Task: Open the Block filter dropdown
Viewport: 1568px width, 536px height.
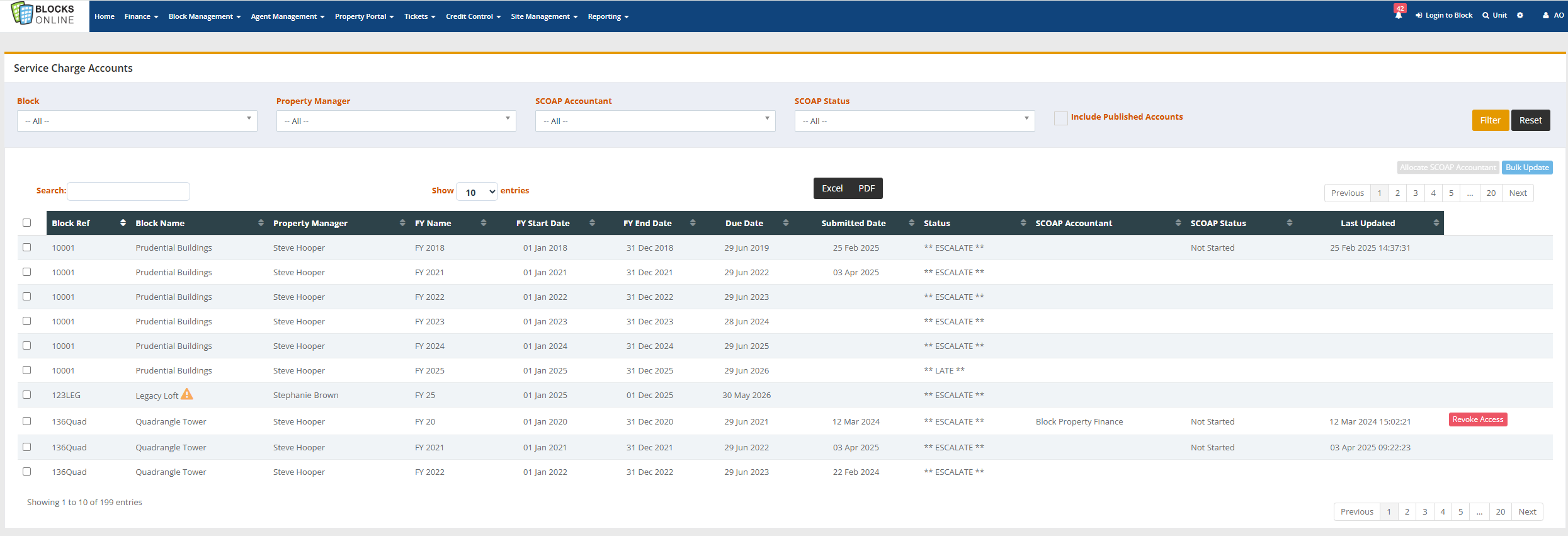Action: [137, 121]
